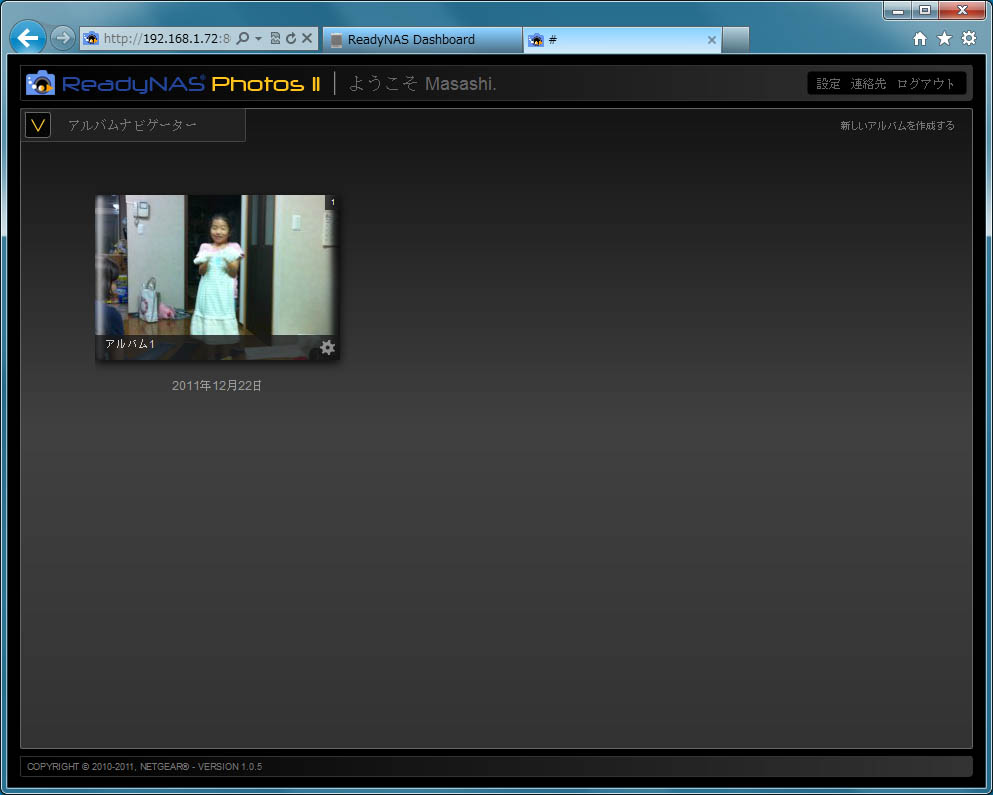The height and width of the screenshot is (795, 993).
Task: Go back with the browser back arrow
Action: pyautogui.click(x=28, y=39)
